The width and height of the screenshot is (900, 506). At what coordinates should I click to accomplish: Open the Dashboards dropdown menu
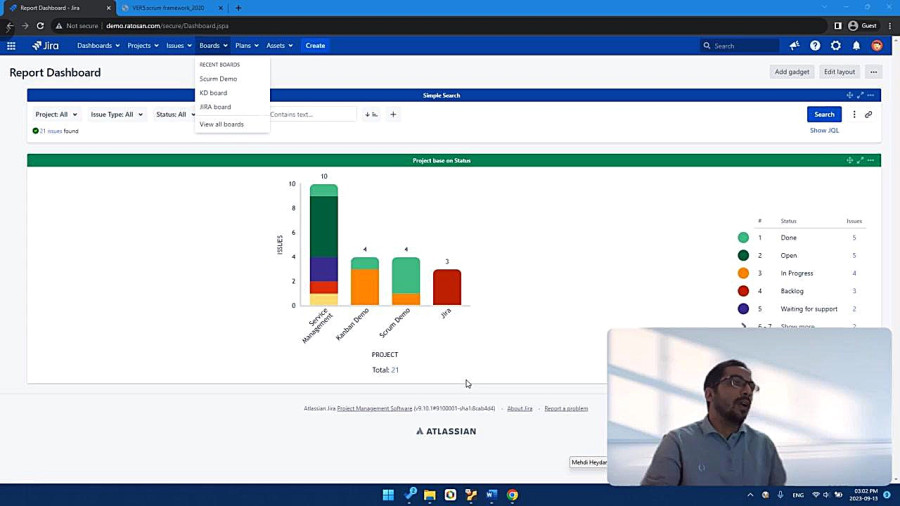[x=98, y=46]
